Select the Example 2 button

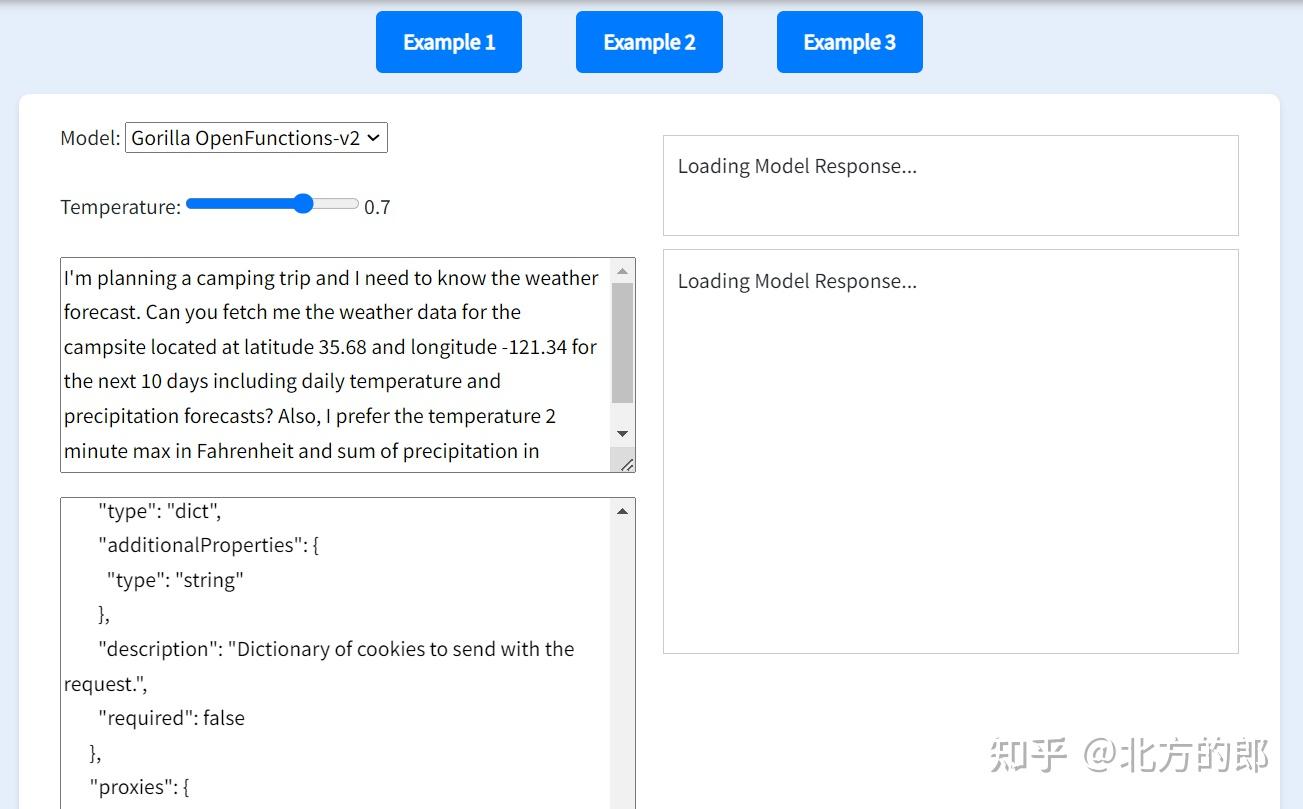[648, 41]
